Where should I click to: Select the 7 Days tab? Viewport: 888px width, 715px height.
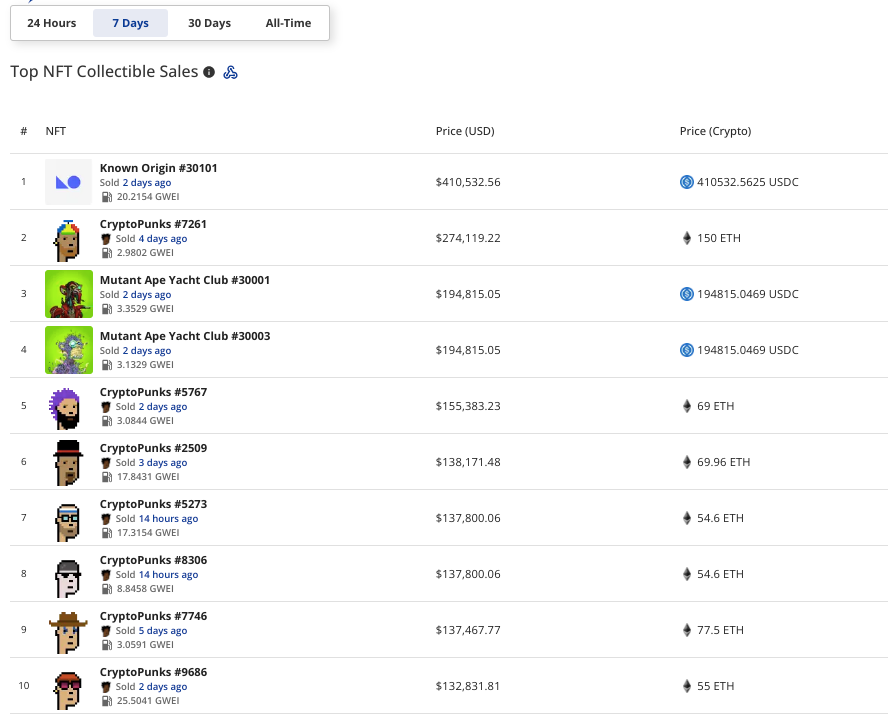coord(130,23)
